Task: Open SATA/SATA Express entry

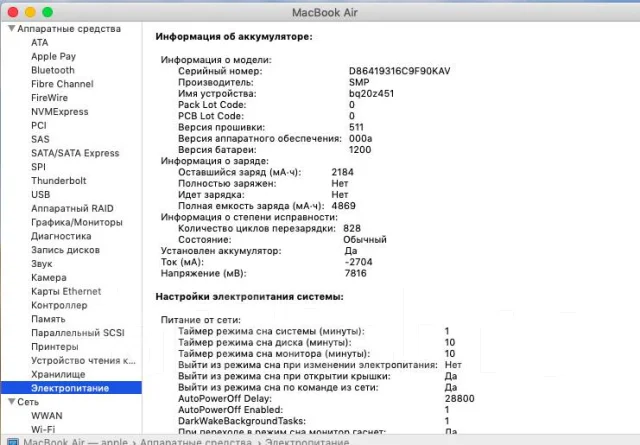Action: coord(75,153)
